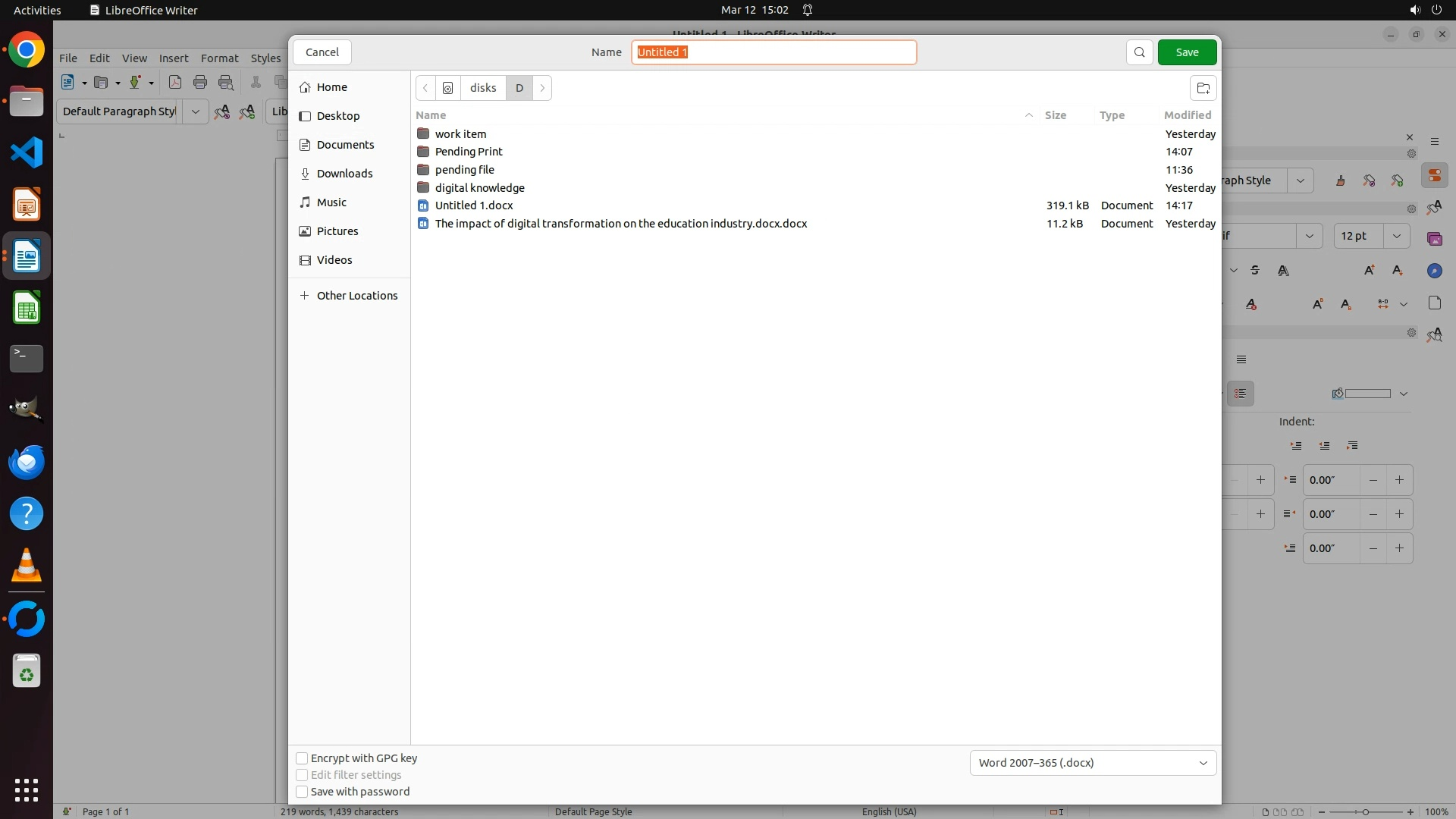Open the Format menu
Image resolution: width=1456 pixels, height=819 pixels.
tap(219, 58)
